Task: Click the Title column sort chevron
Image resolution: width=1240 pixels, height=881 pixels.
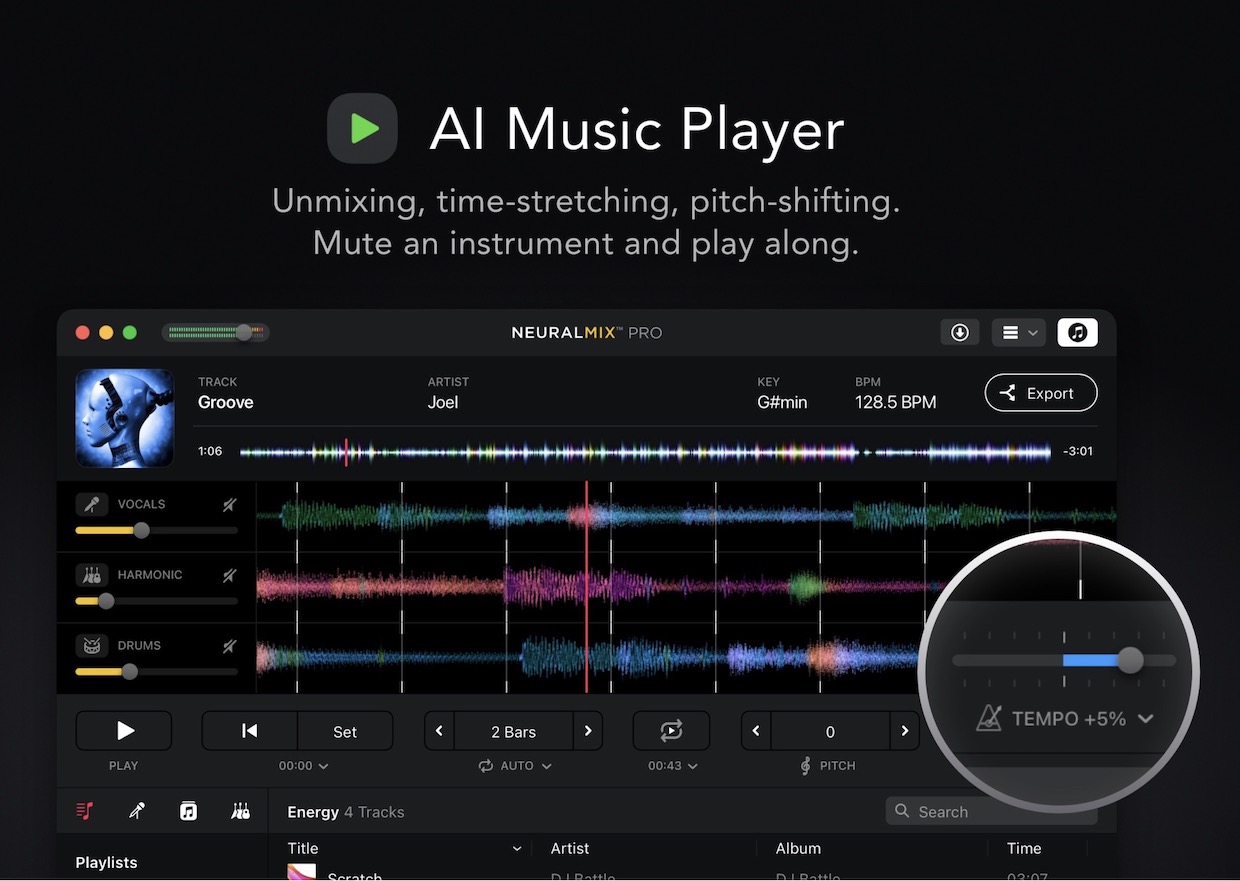Action: coord(517,849)
